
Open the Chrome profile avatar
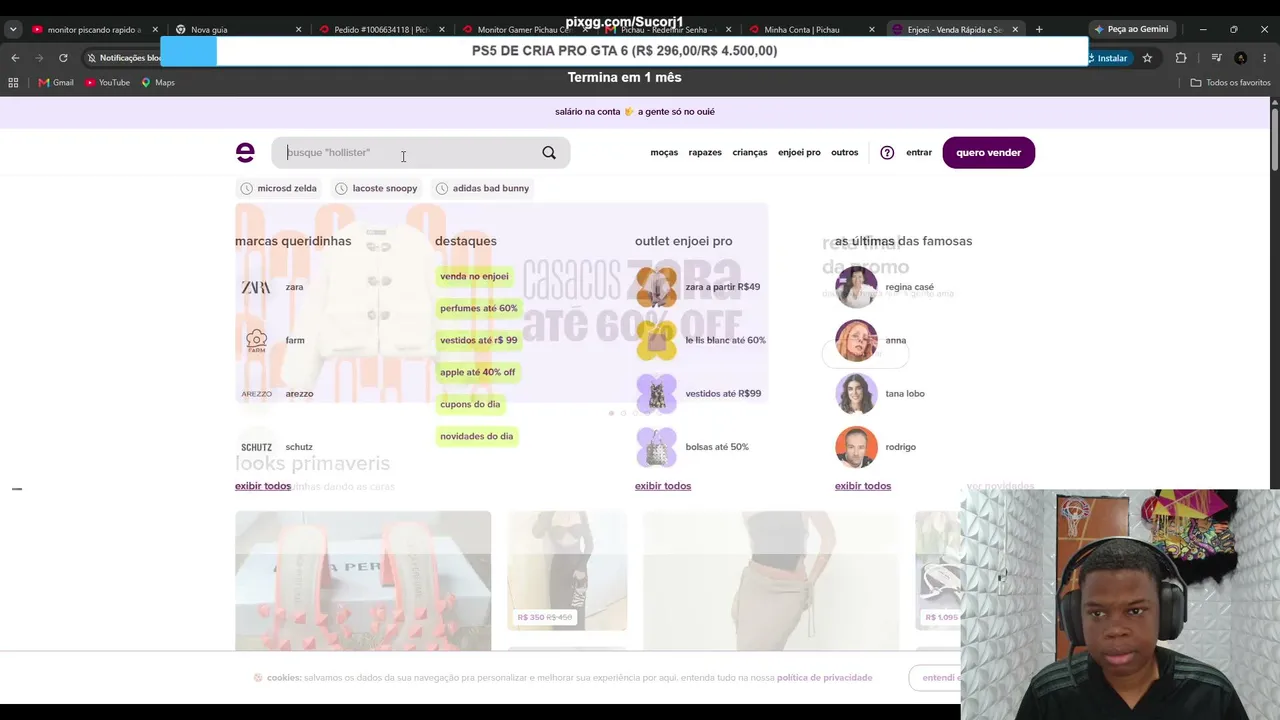click(x=1241, y=58)
